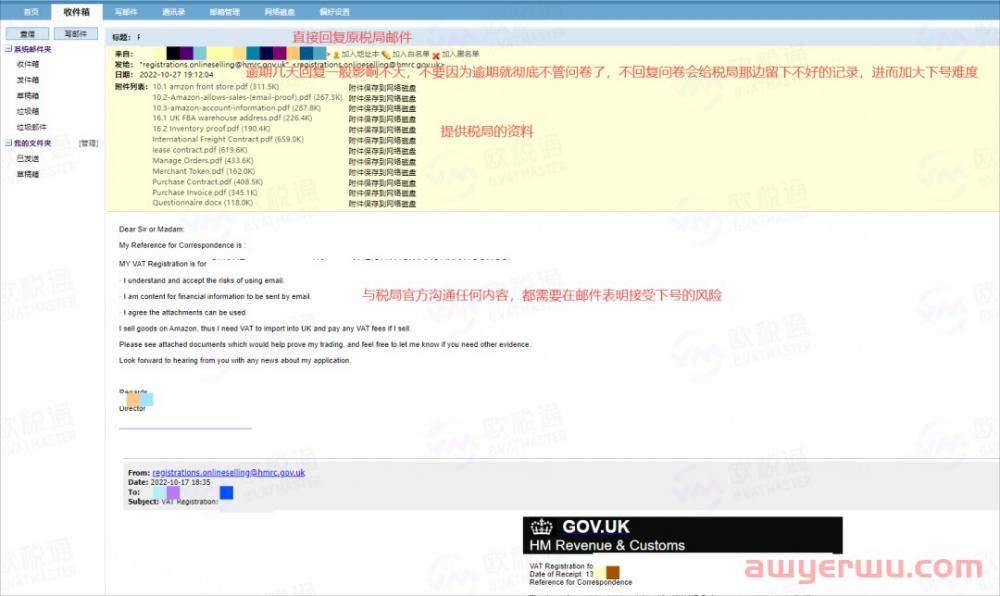This screenshot has width=1000, height=596.
Task: Open attachment Manage Orders.pdf
Action: [x=203, y=161]
